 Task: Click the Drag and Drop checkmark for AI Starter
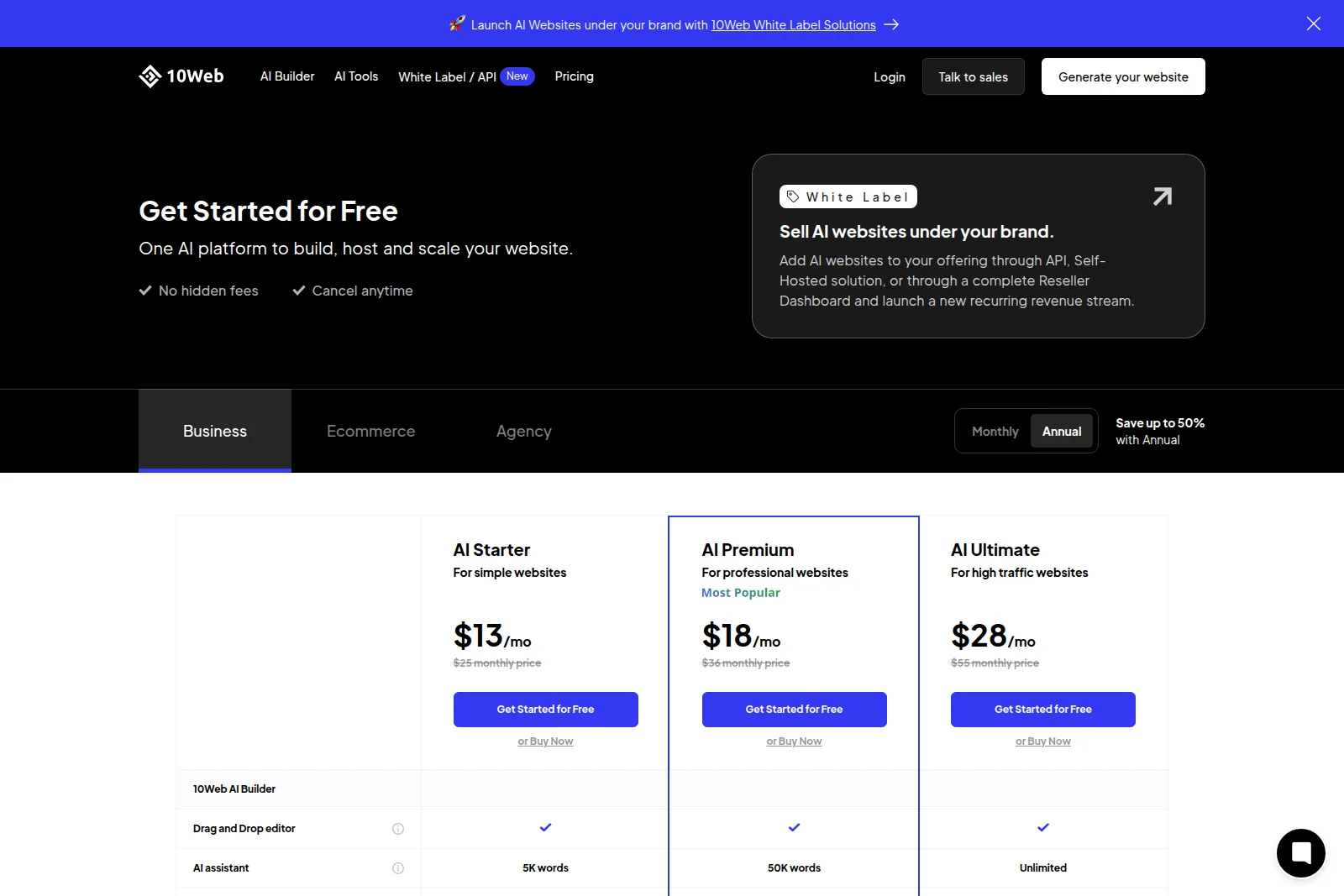click(x=545, y=828)
